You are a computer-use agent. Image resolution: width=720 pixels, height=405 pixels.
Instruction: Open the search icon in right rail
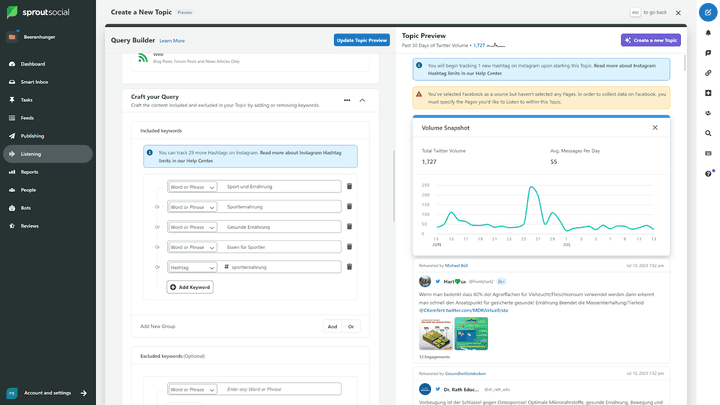708,133
